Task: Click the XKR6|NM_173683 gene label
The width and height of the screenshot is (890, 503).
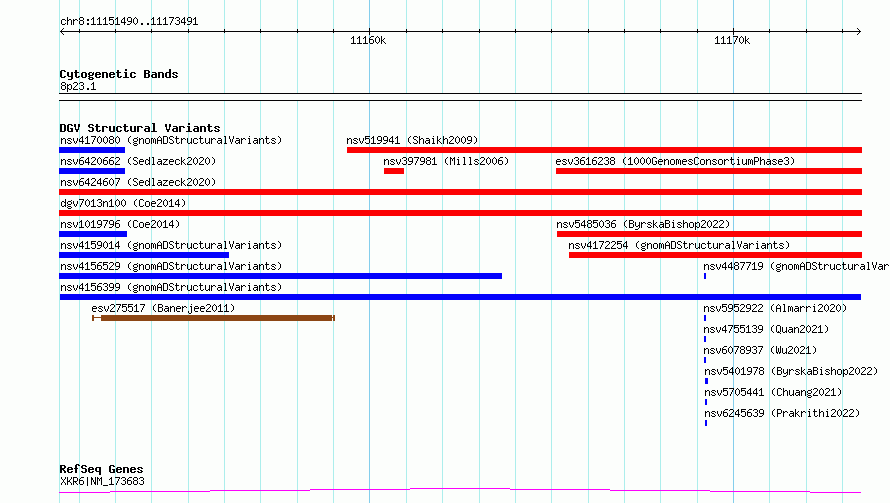Action: [x=102, y=481]
